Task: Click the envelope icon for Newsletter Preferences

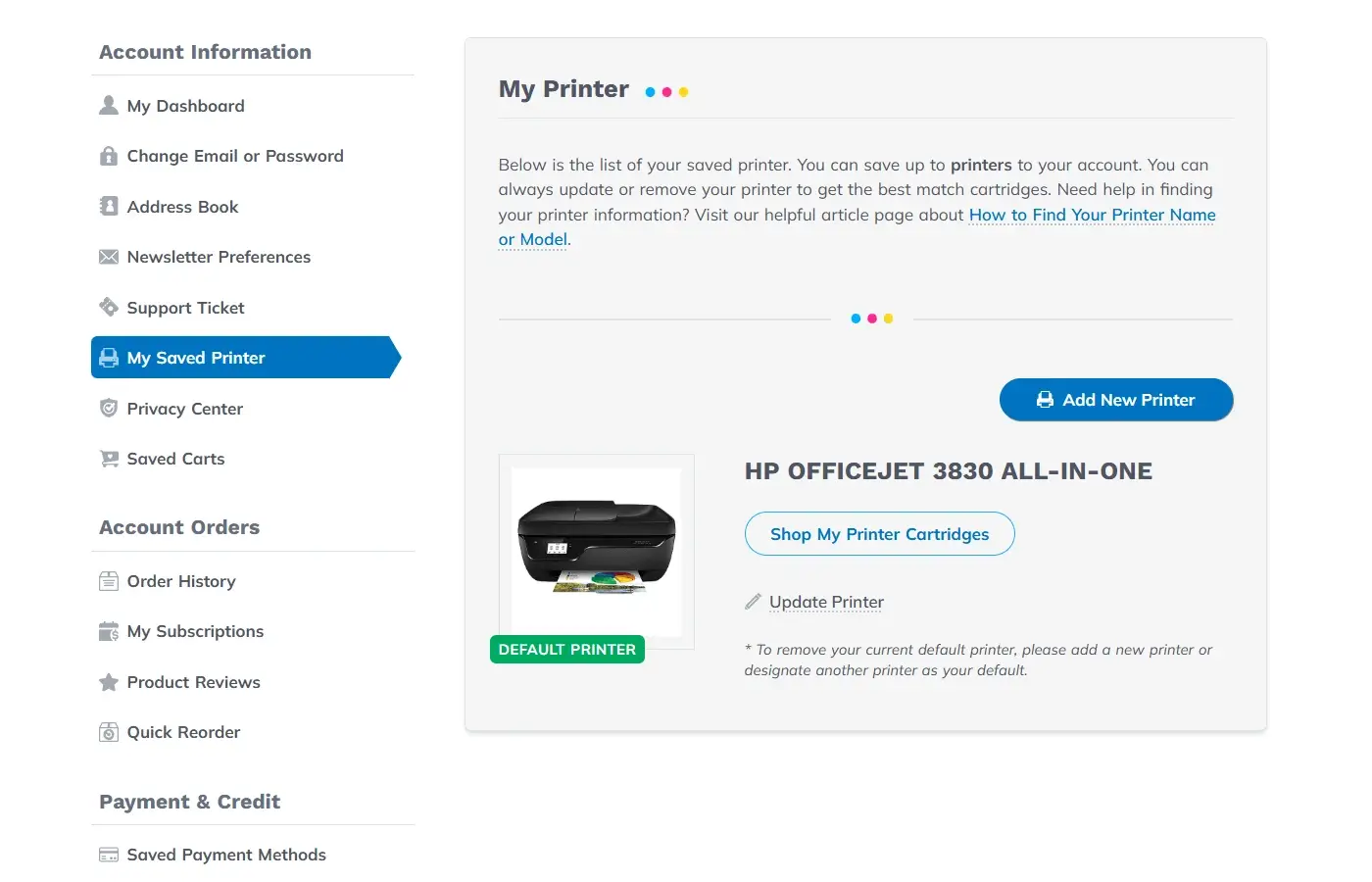Action: [109, 257]
